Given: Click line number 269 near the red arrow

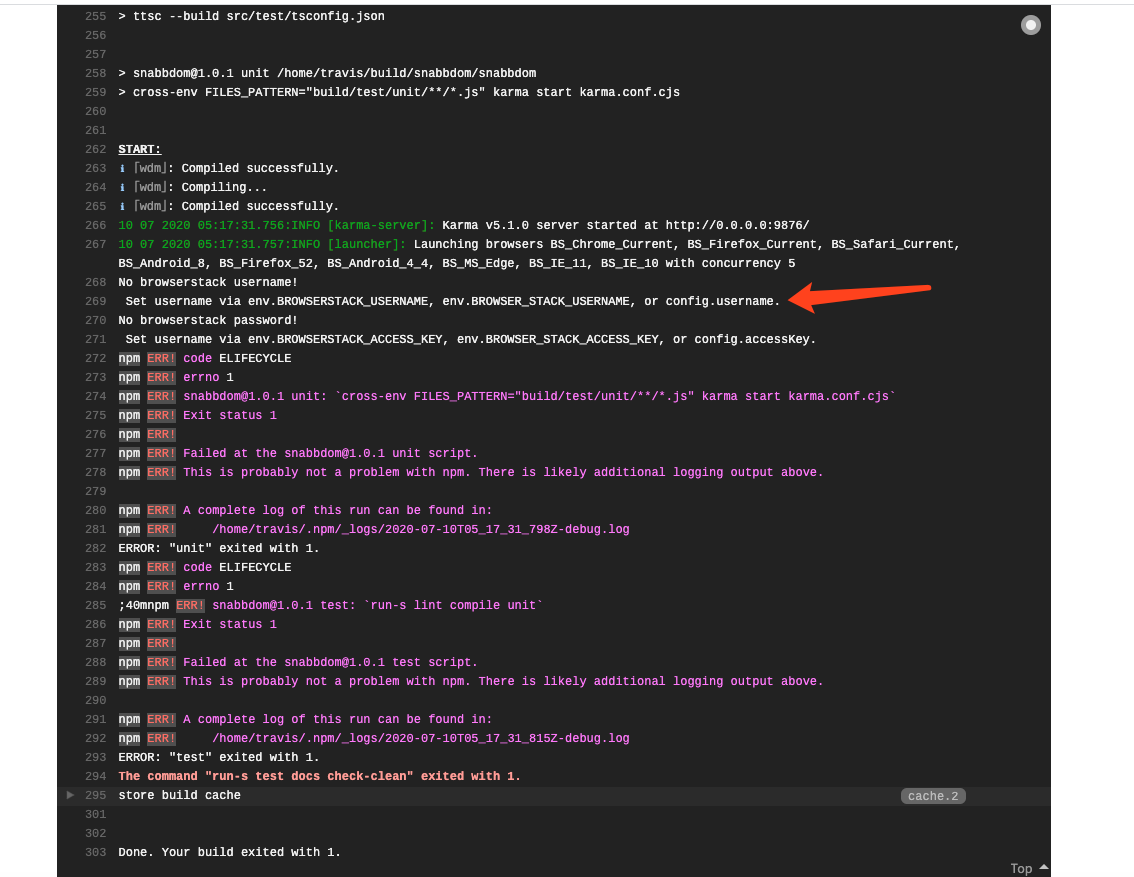Looking at the screenshot, I should tap(95, 301).
